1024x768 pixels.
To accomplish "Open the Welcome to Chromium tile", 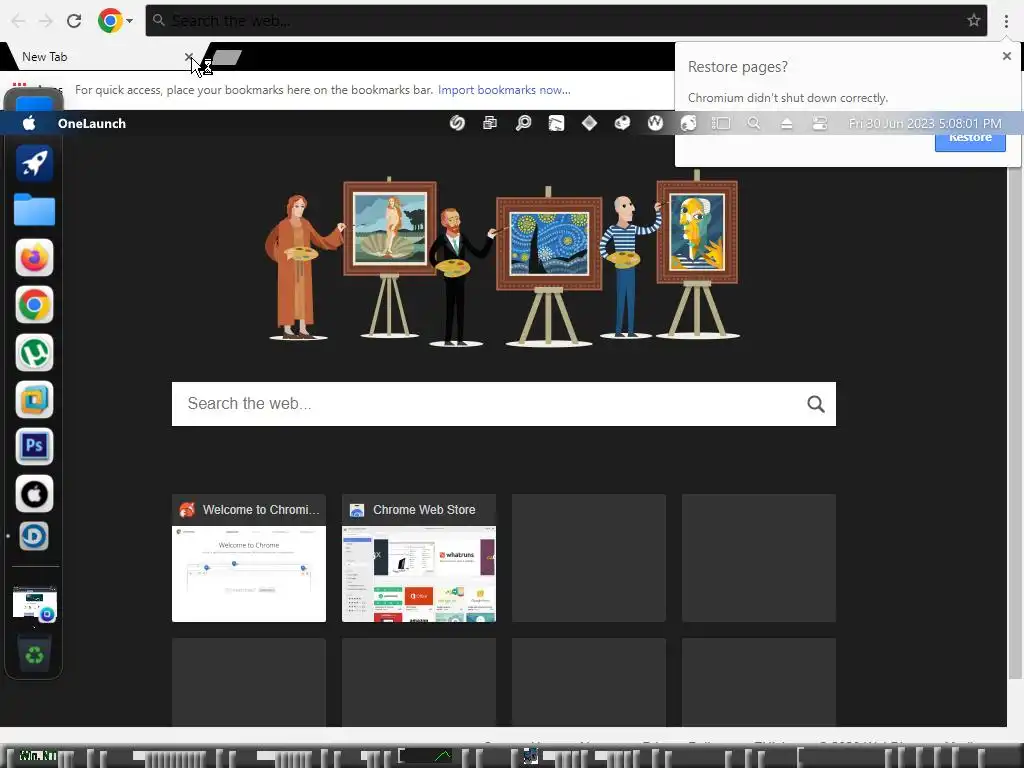I will pyautogui.click(x=249, y=558).
